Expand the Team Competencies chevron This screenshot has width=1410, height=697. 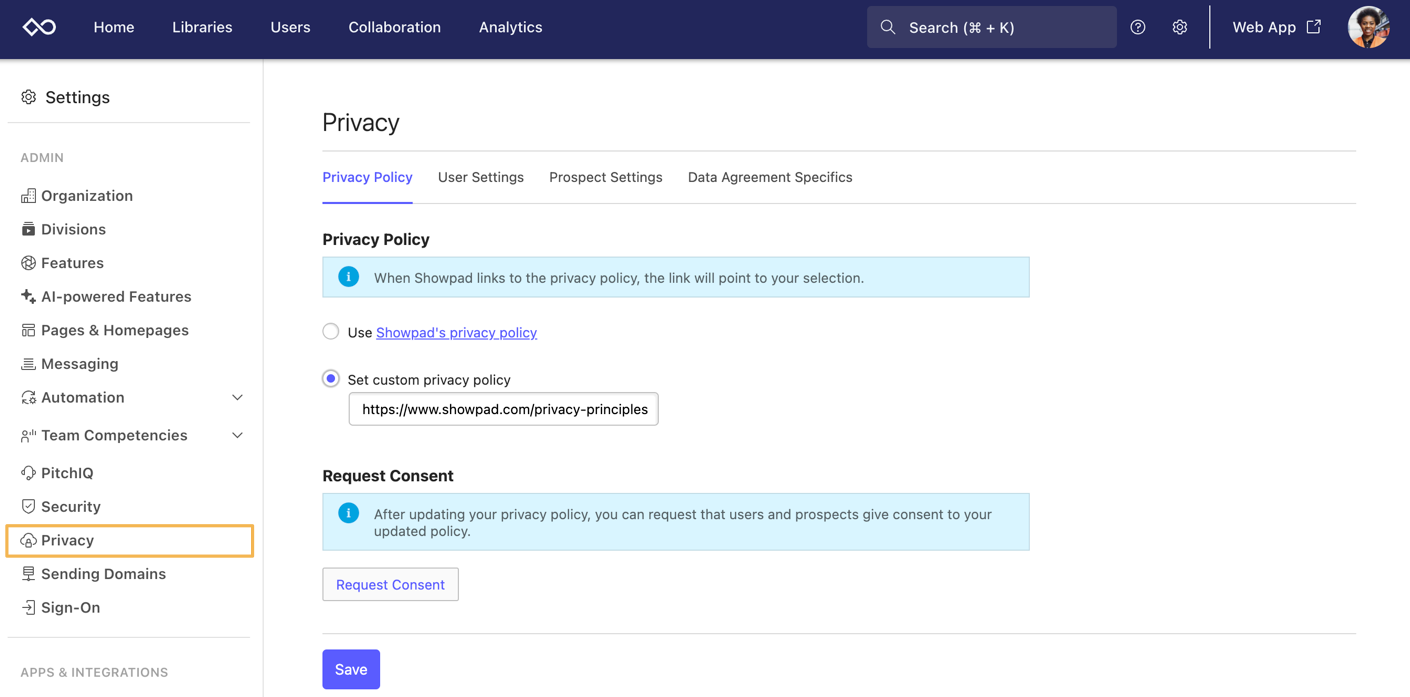tap(237, 436)
